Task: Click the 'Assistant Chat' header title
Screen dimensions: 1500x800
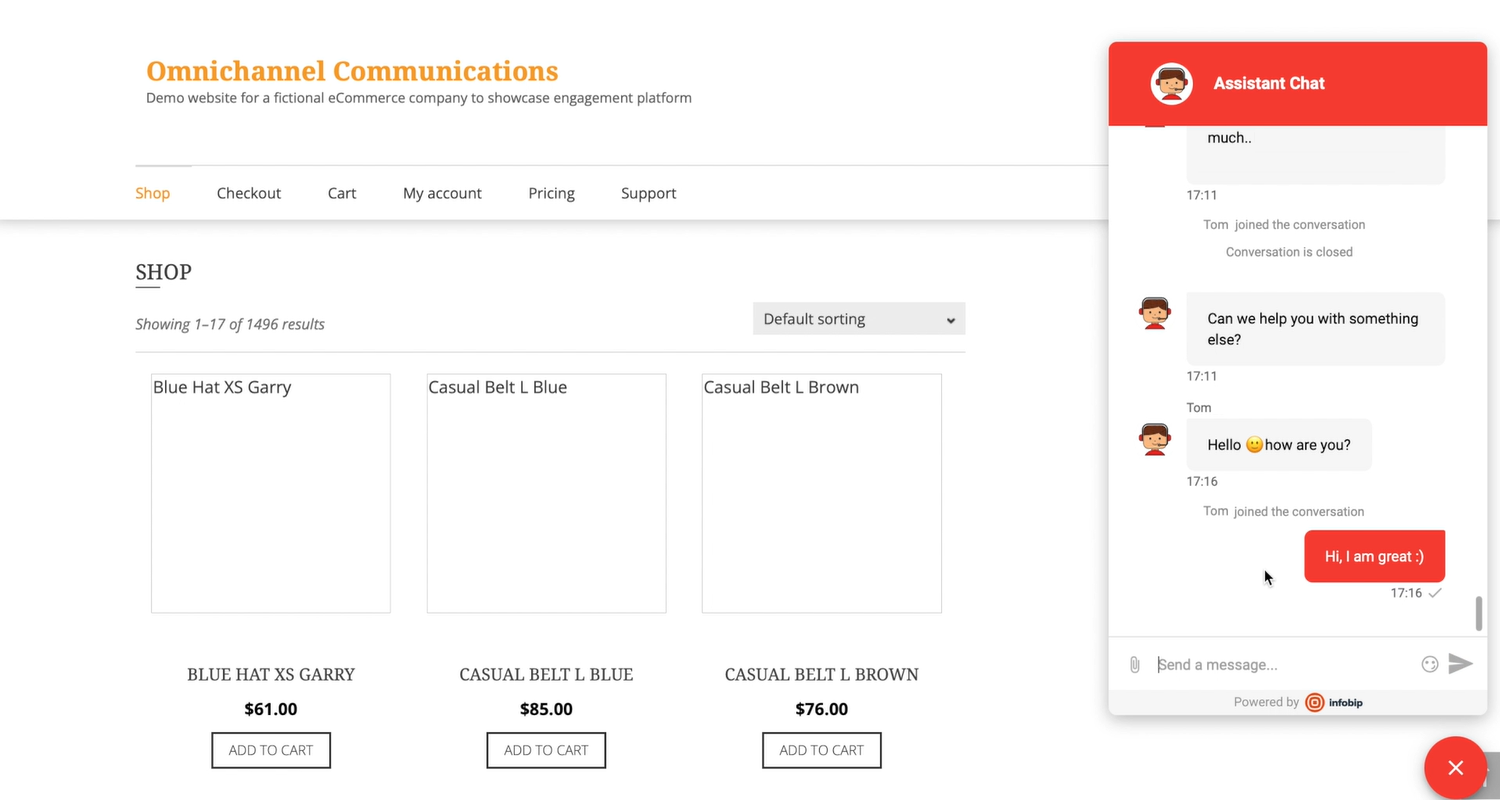Action: click(x=1269, y=83)
